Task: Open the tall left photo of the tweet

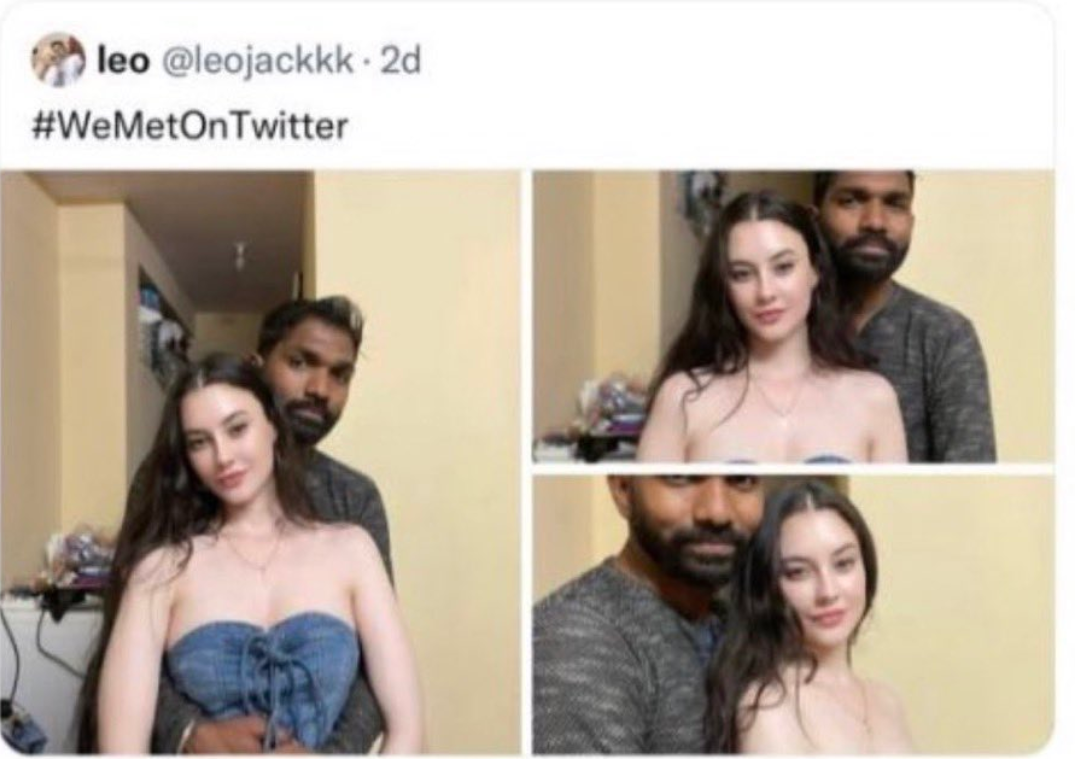Action: [x=261, y=463]
